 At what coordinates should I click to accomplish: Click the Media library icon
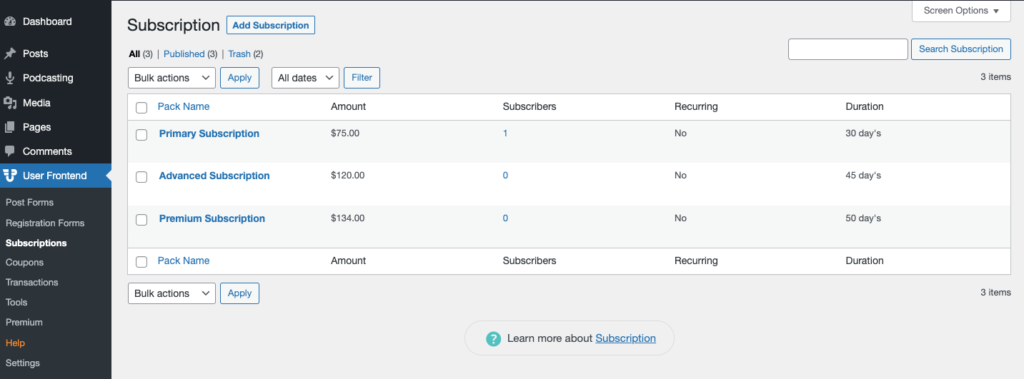click(10, 103)
